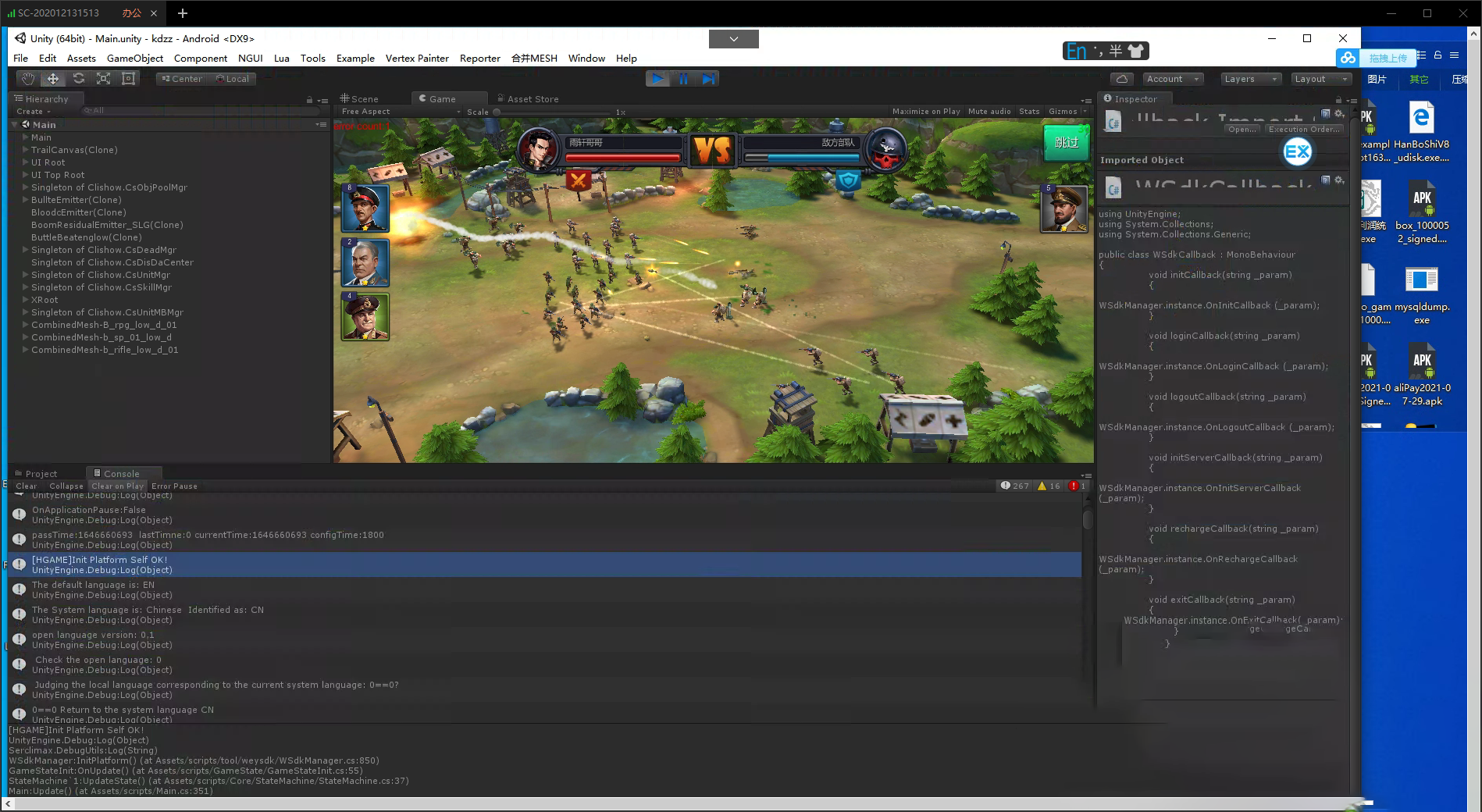Select the Scale tool

[103, 79]
